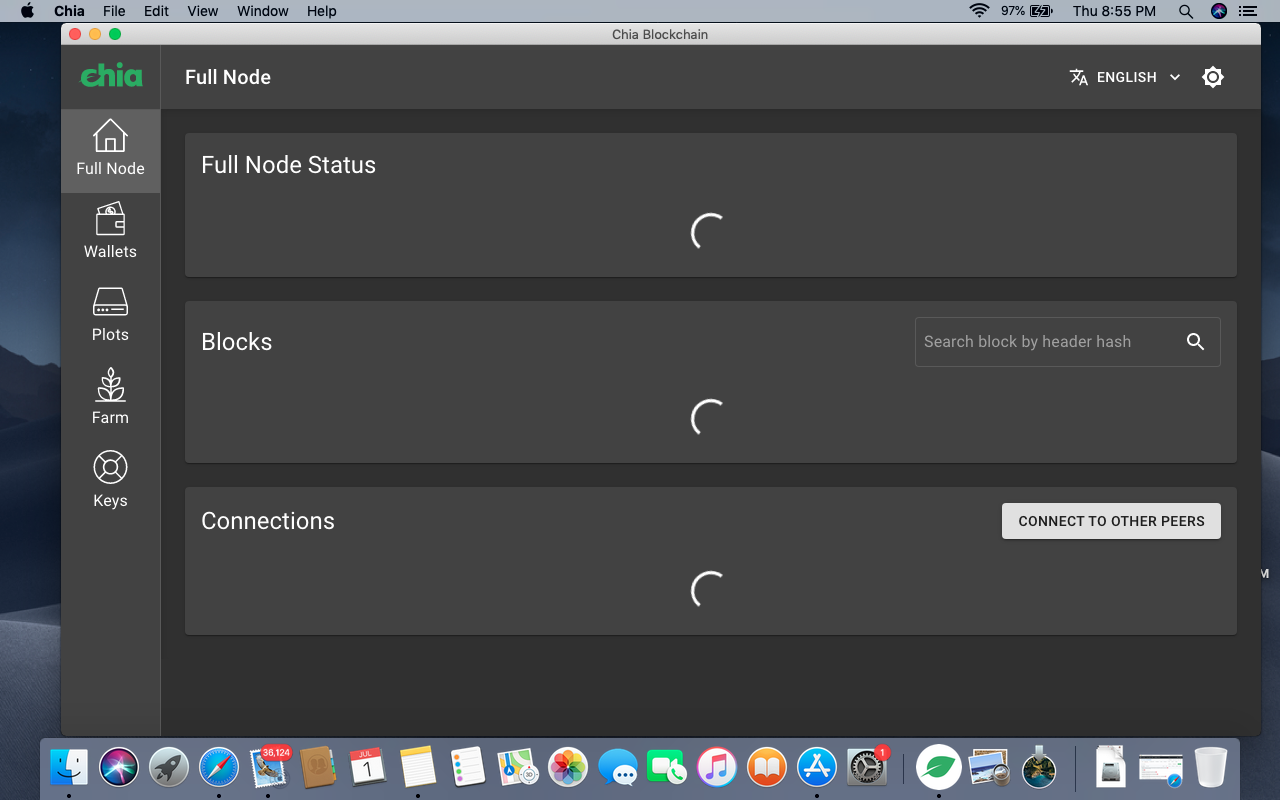Open Trash in the Dock
Viewport: 1280px width, 800px height.
coord(1210,767)
